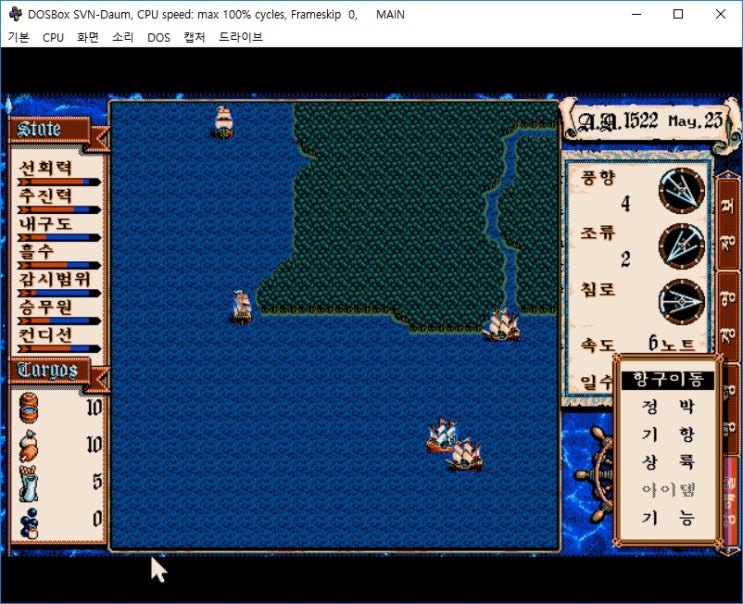Open the 소리 menu
Viewport: 743px width, 604px height.
point(123,37)
